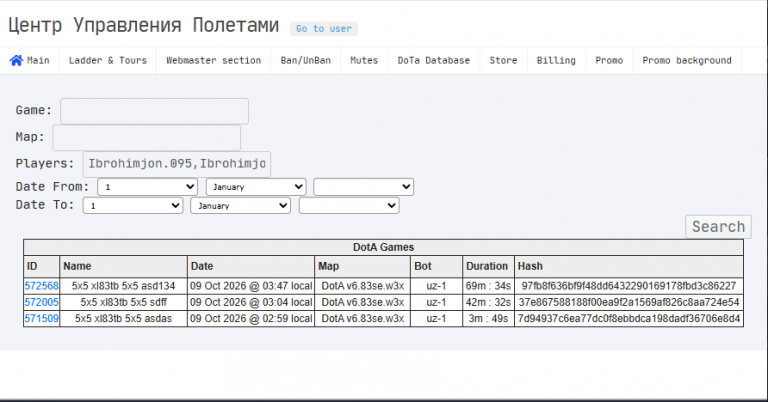Expand the Date To month dropdown
This screenshot has width=768, height=402.
tap(240, 206)
